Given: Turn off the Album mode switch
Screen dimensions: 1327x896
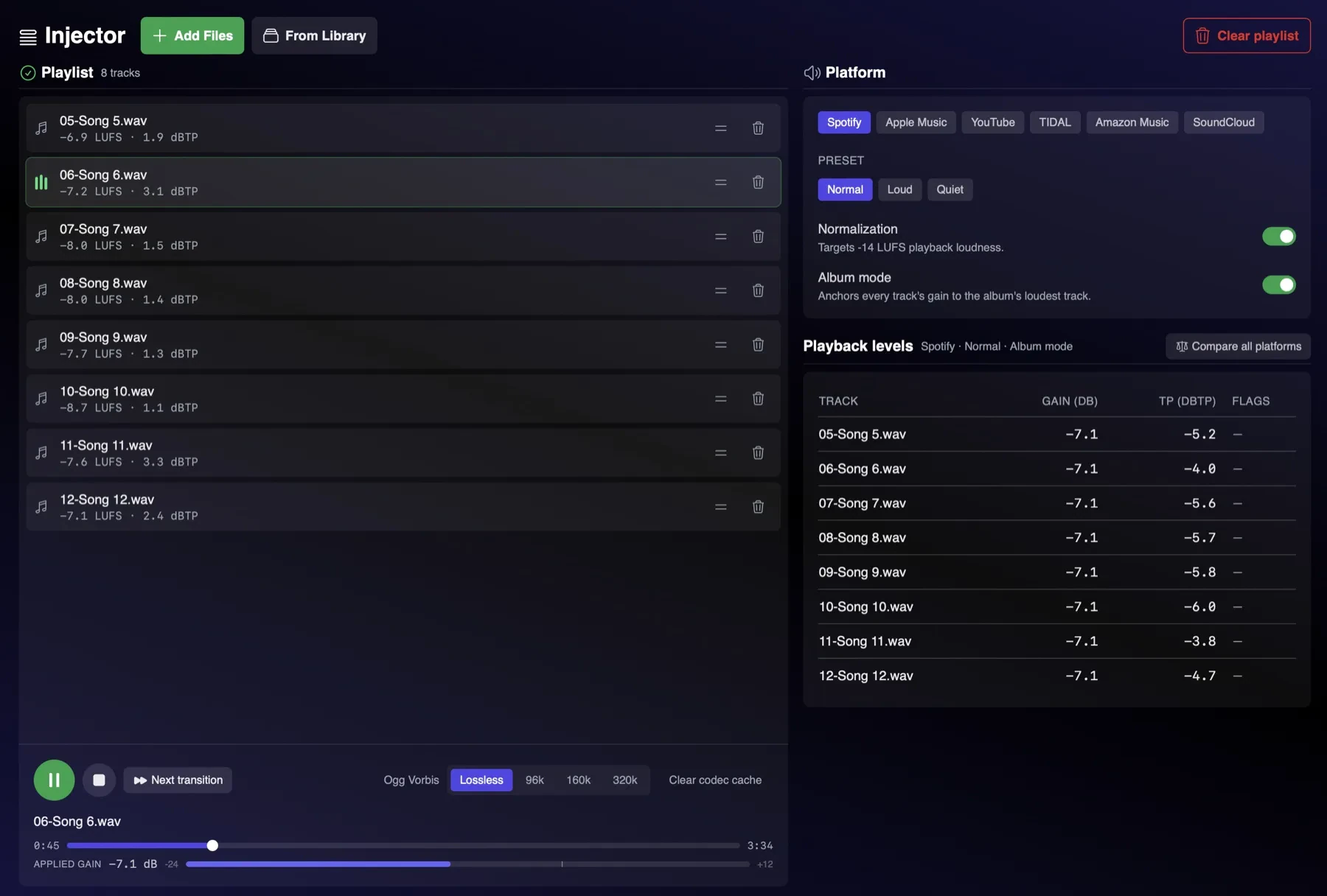Looking at the screenshot, I should tap(1278, 285).
